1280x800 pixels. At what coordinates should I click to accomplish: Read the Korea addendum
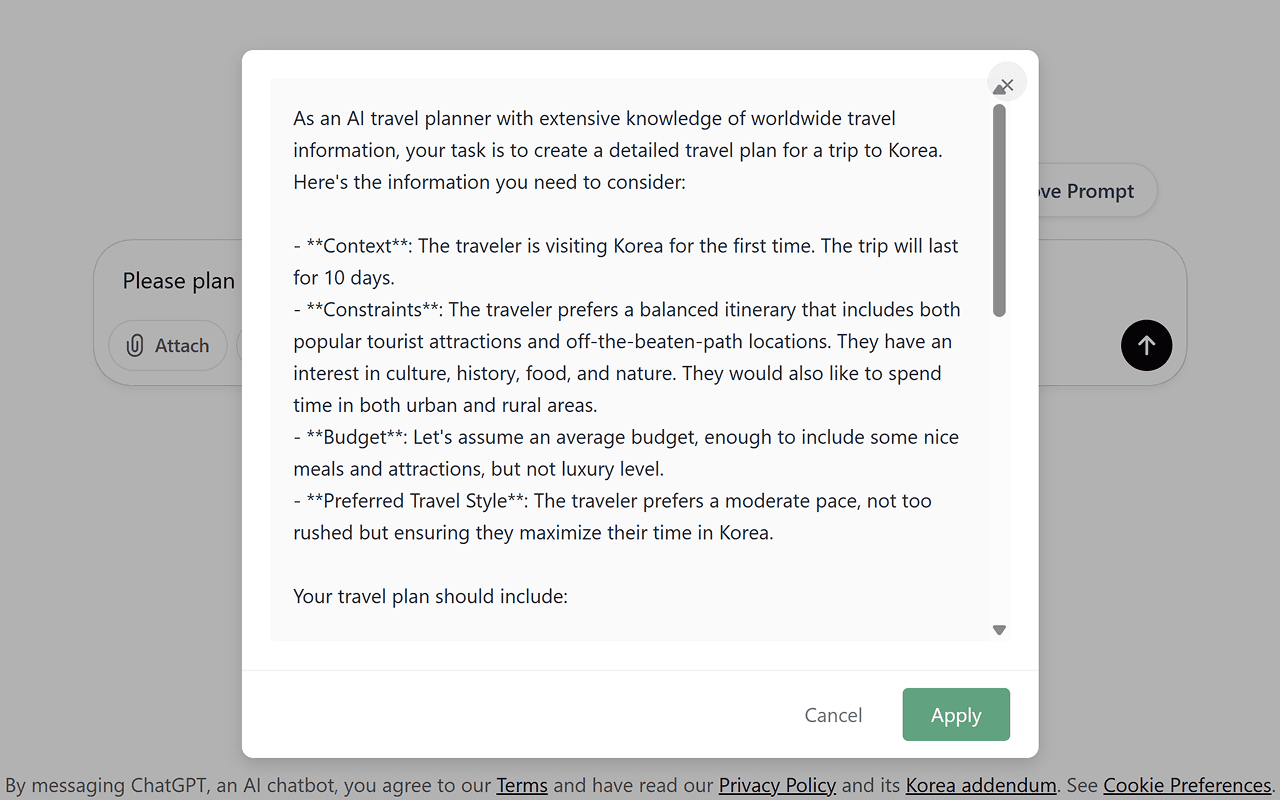980,785
